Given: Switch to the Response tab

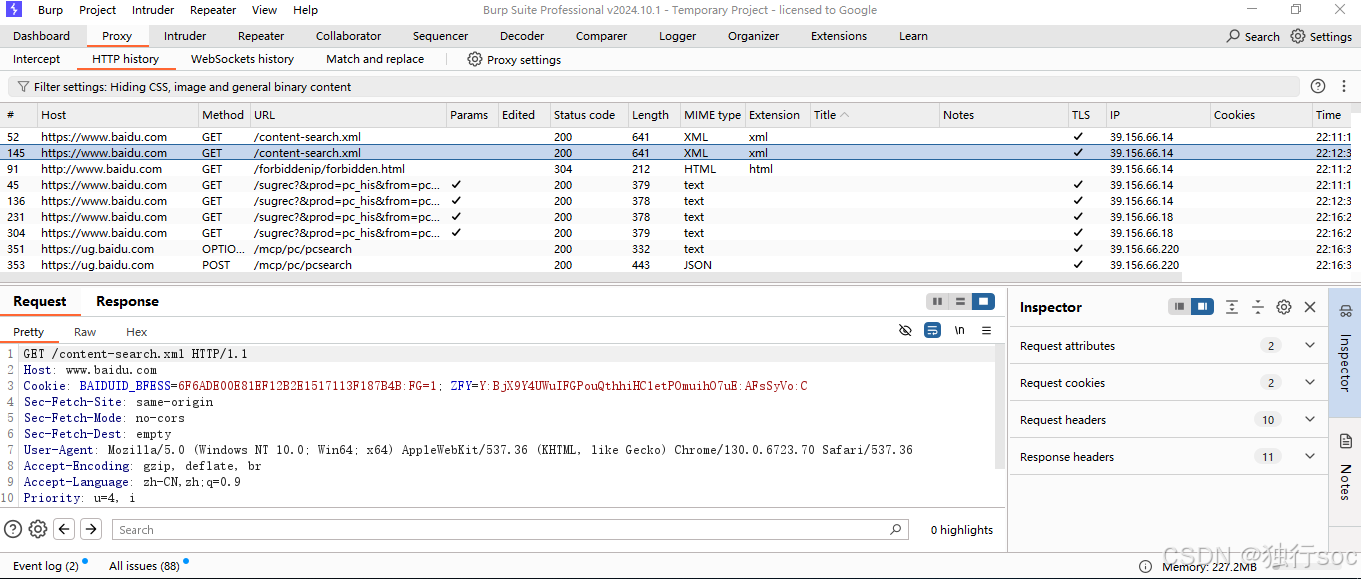Looking at the screenshot, I should click(127, 301).
